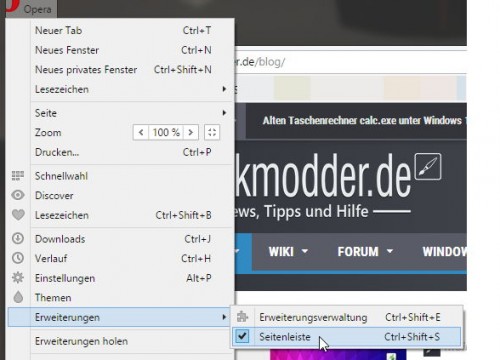The image size is (500, 360).
Task: Increase zoom with the right arrow
Action: 191,133
